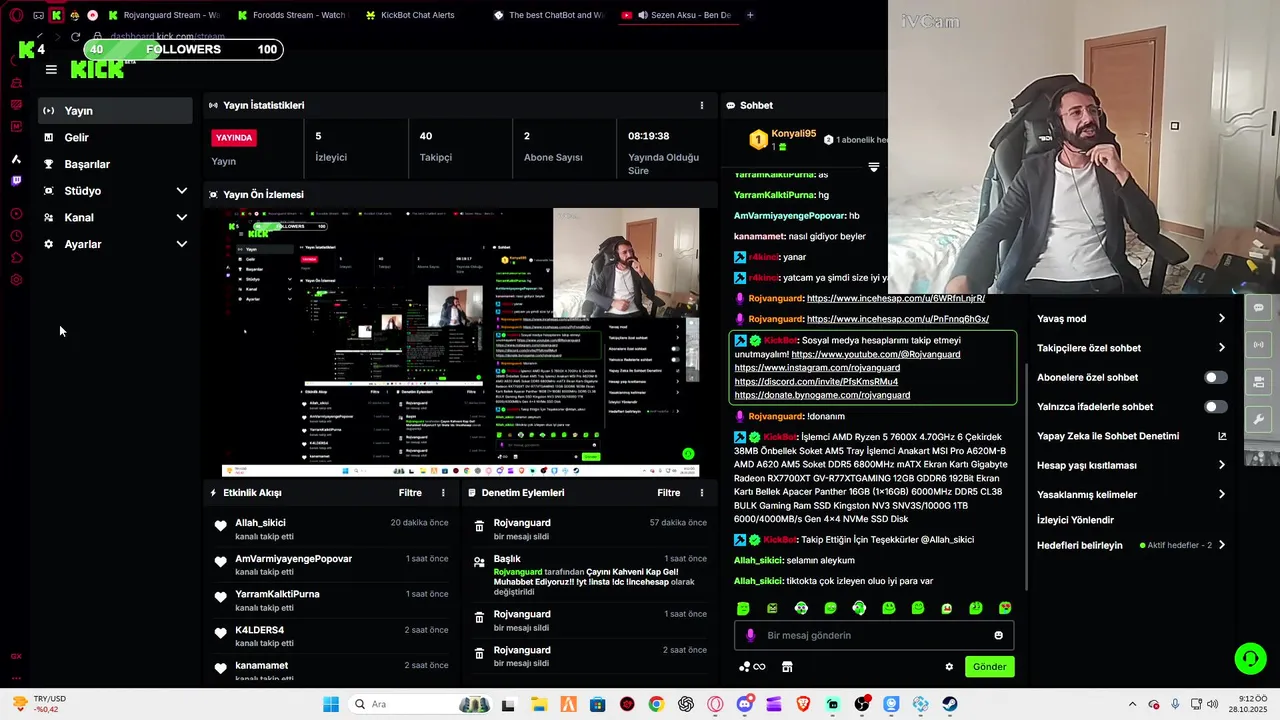Open Hedefleri belirleyin goals arrow
This screenshot has width=1280, height=720.
pyautogui.click(x=1222, y=545)
